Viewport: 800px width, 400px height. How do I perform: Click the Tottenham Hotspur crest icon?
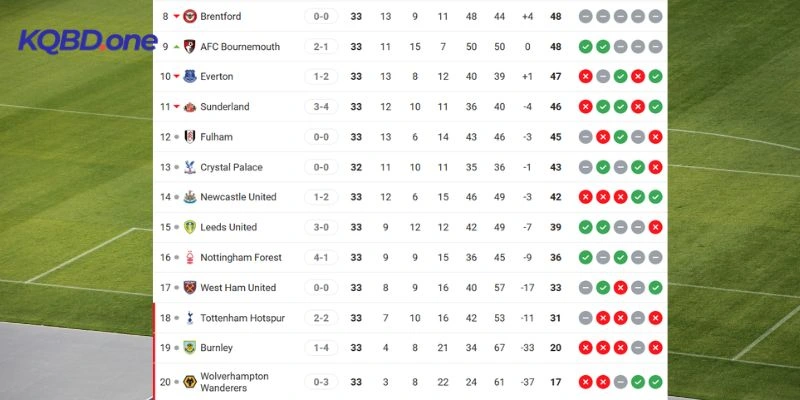coord(190,318)
